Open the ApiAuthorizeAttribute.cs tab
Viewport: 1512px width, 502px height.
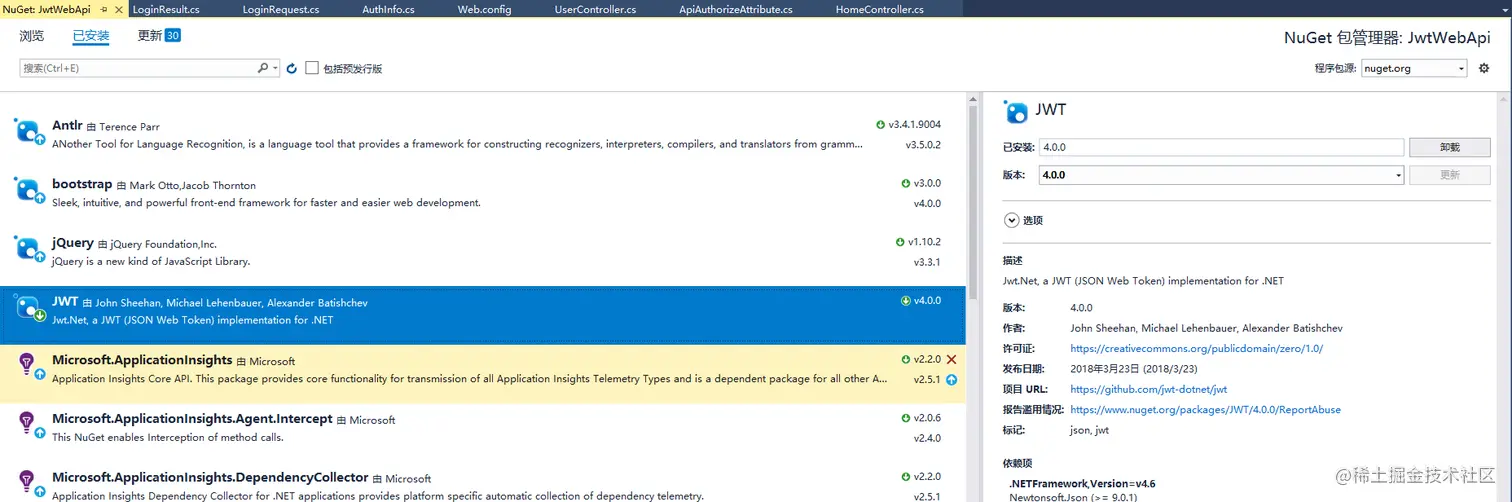736,10
